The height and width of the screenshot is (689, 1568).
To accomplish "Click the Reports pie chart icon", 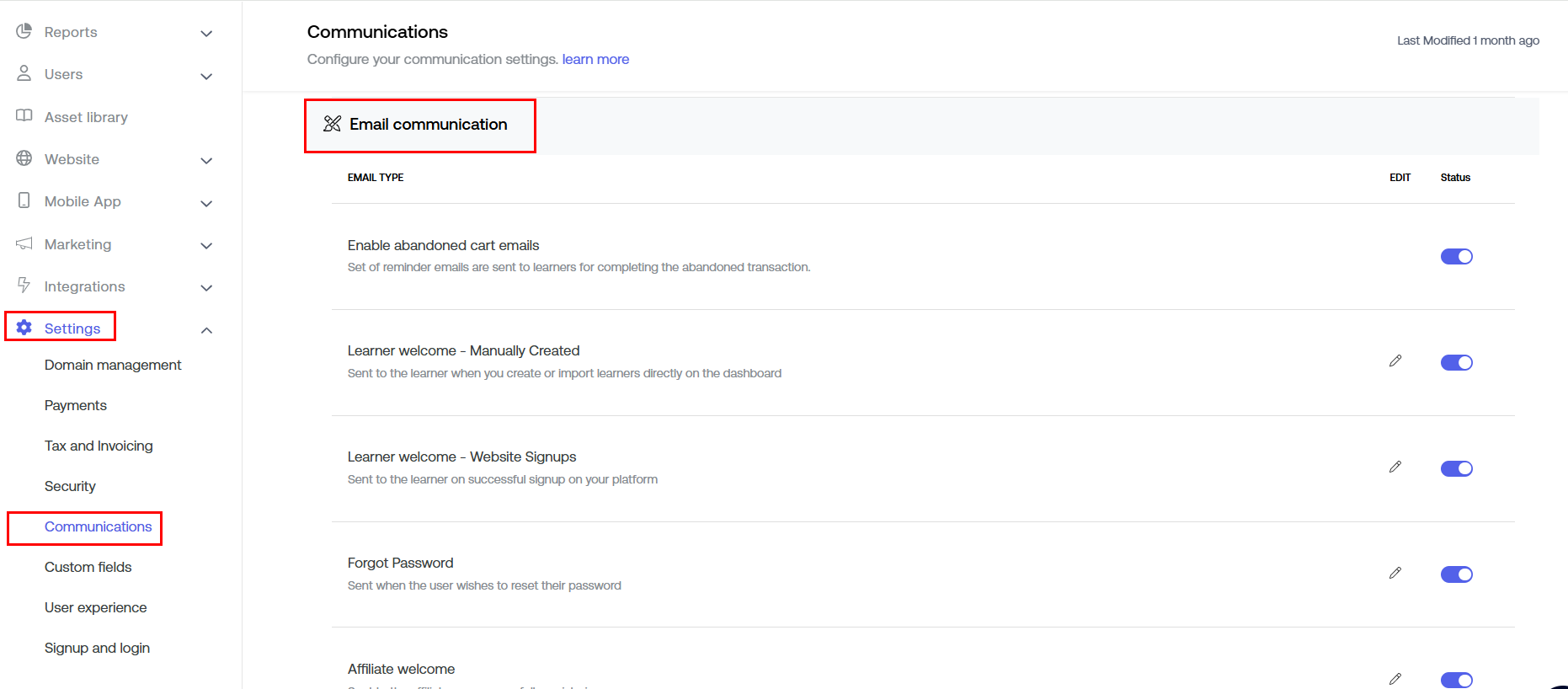I will [x=24, y=32].
